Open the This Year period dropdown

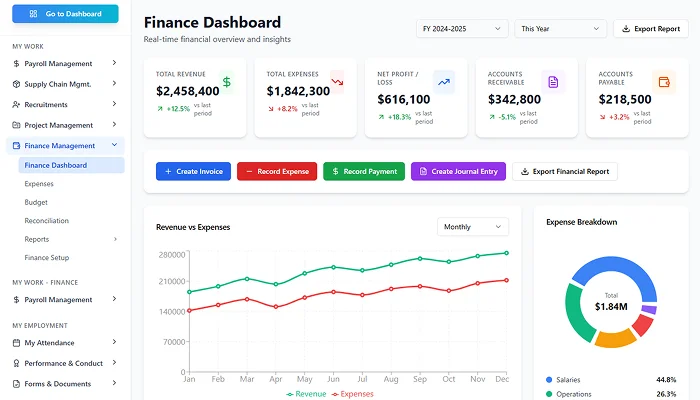tap(559, 29)
